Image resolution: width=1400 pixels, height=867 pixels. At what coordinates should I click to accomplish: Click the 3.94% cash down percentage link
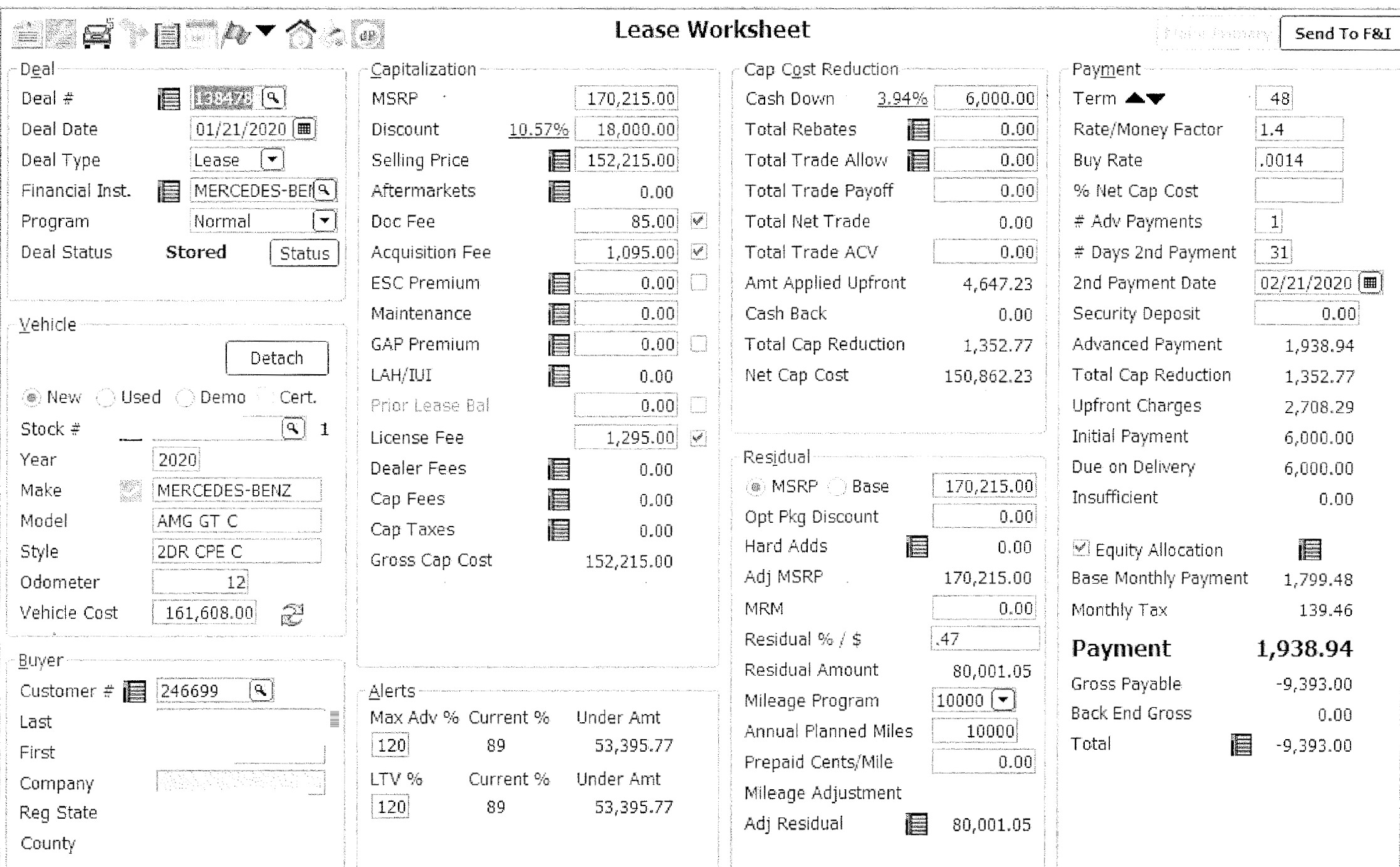point(902,98)
